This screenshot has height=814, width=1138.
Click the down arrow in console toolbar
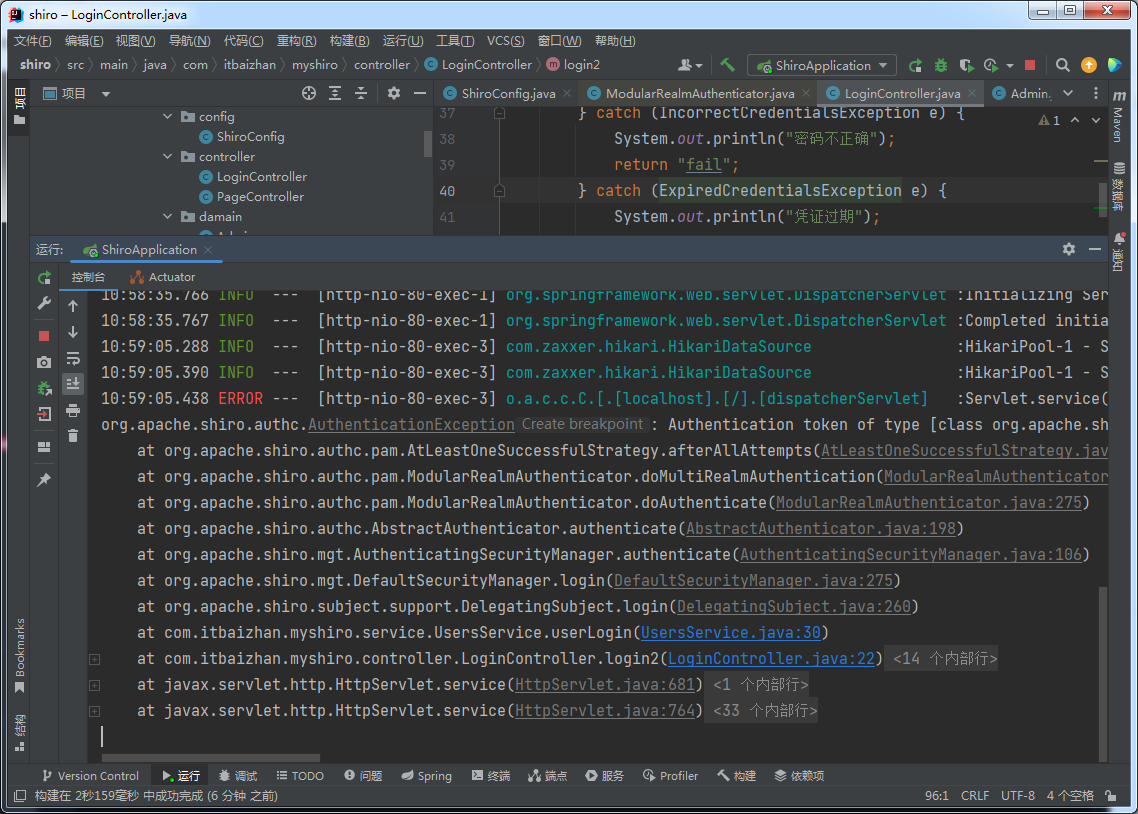[x=73, y=332]
